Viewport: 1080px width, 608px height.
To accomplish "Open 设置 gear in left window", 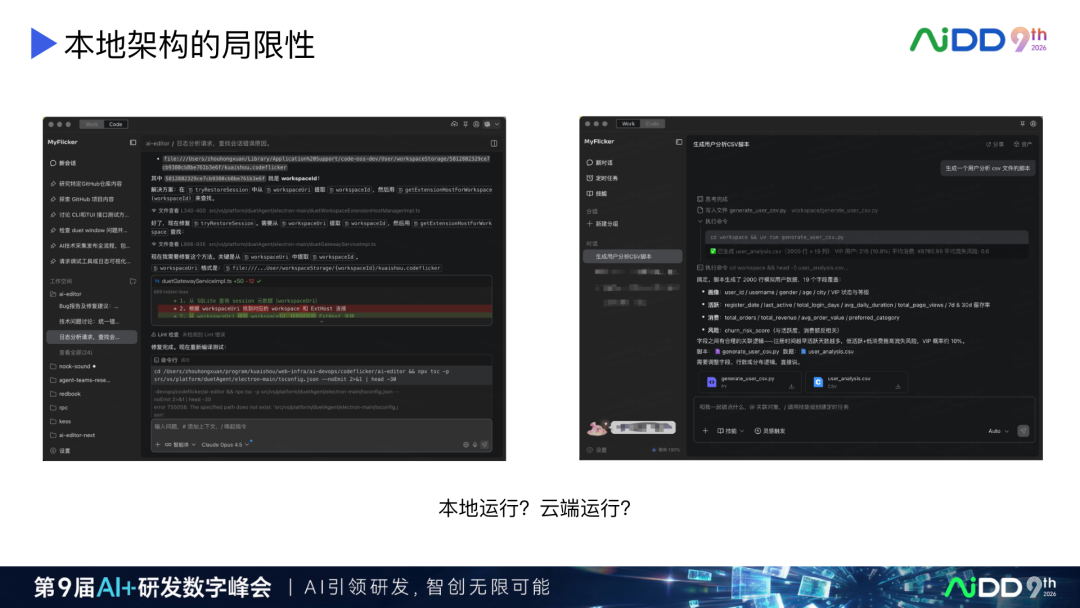I will pyautogui.click(x=53, y=451).
